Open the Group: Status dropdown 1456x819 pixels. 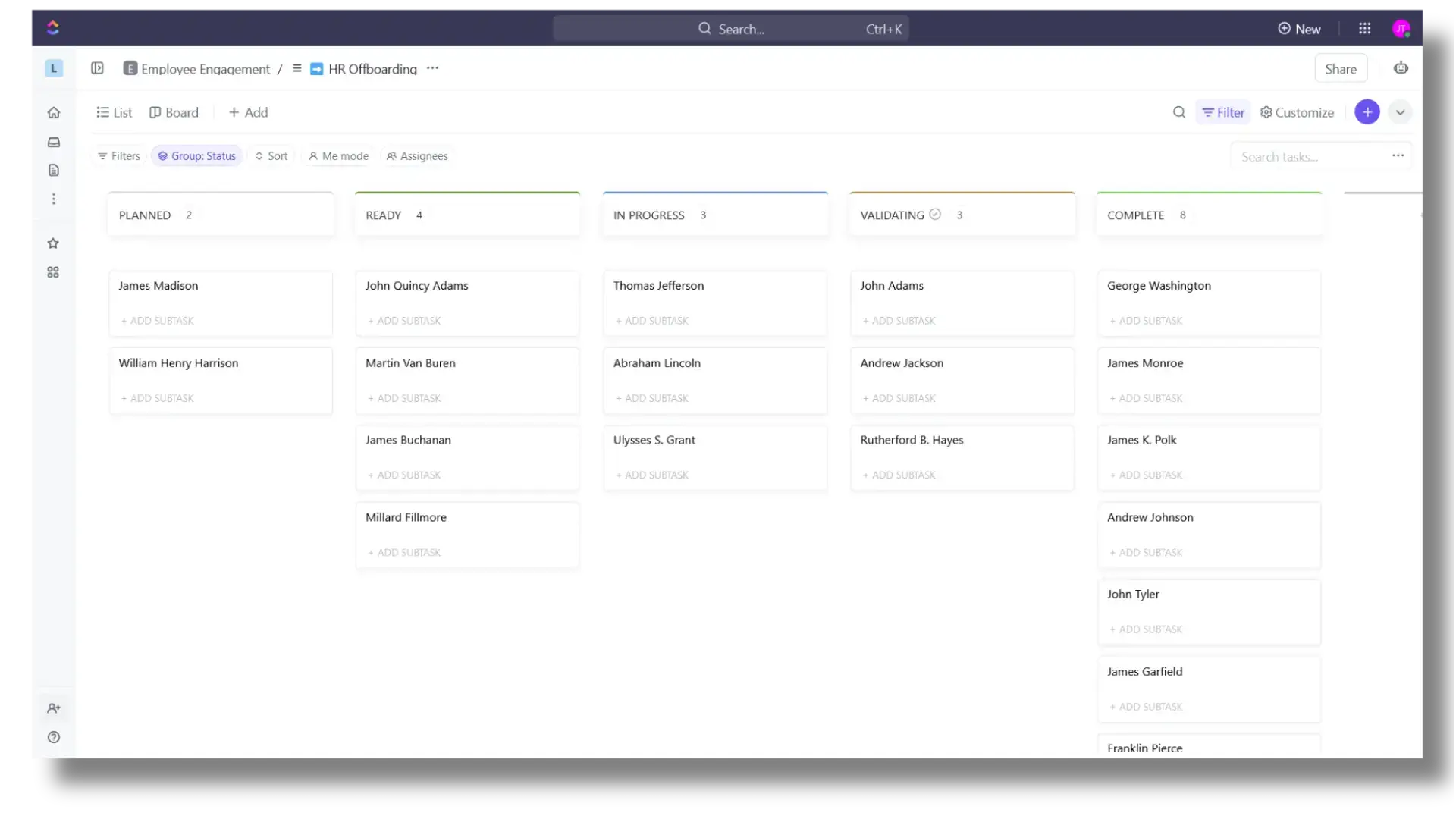coord(196,156)
